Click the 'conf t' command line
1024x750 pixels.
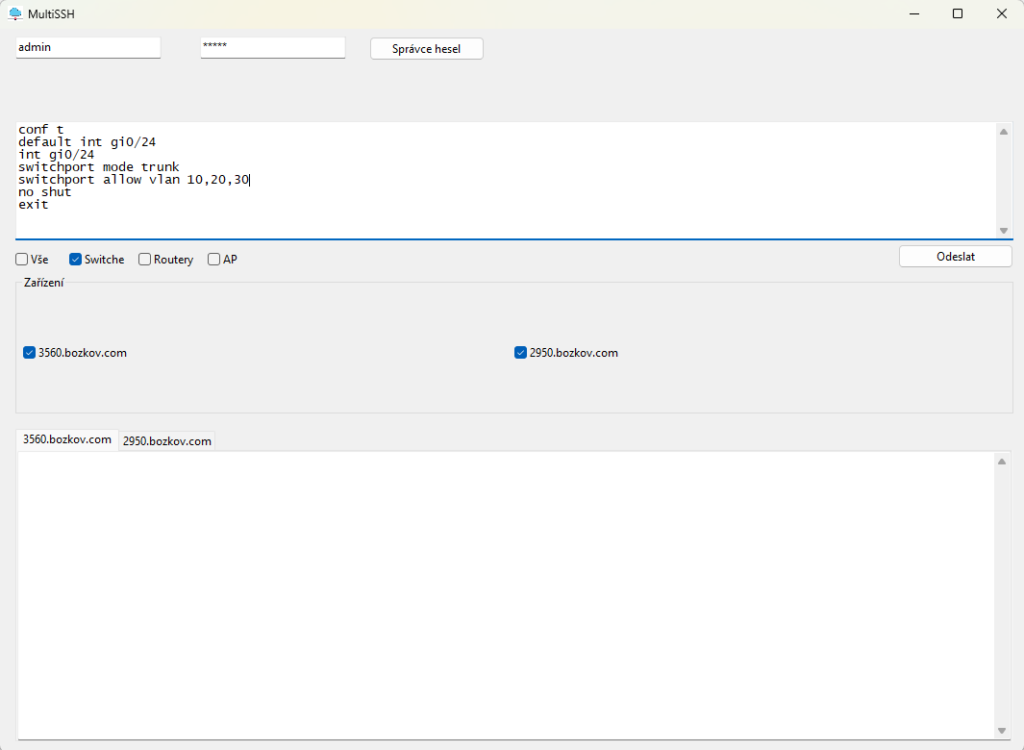[x=40, y=130]
